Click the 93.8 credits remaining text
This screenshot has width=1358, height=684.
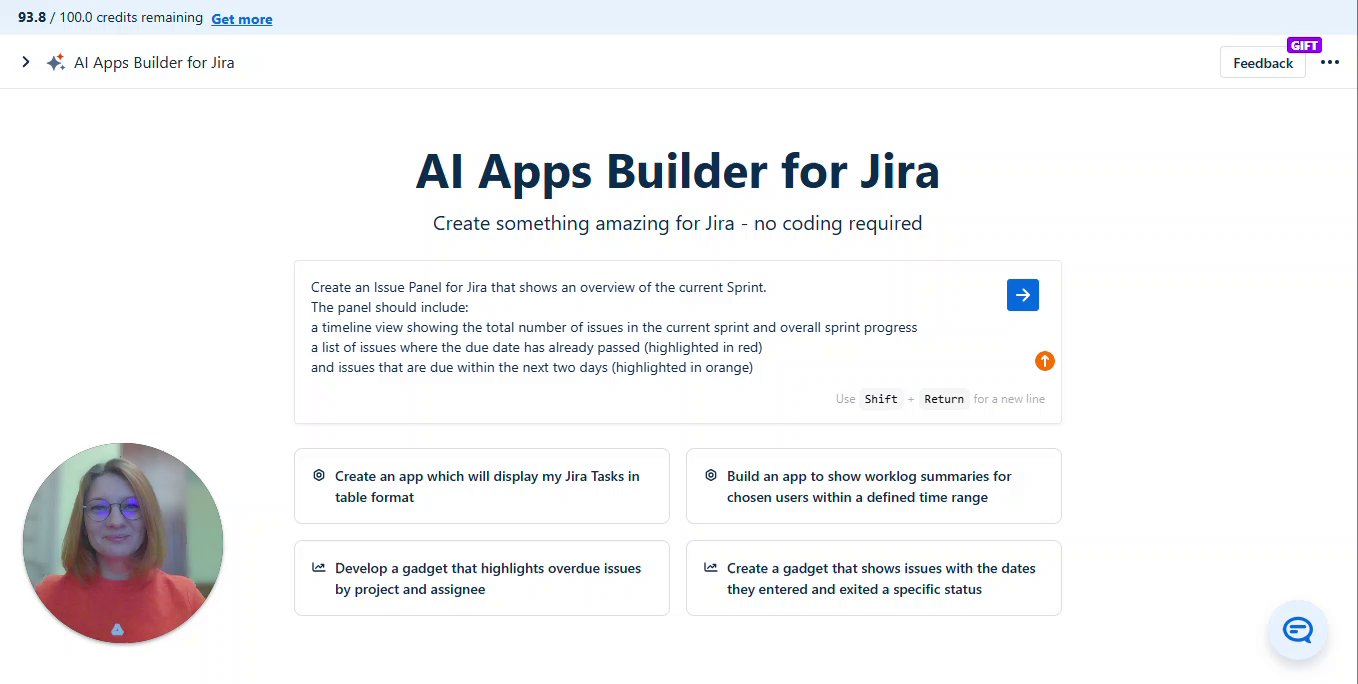[110, 18]
